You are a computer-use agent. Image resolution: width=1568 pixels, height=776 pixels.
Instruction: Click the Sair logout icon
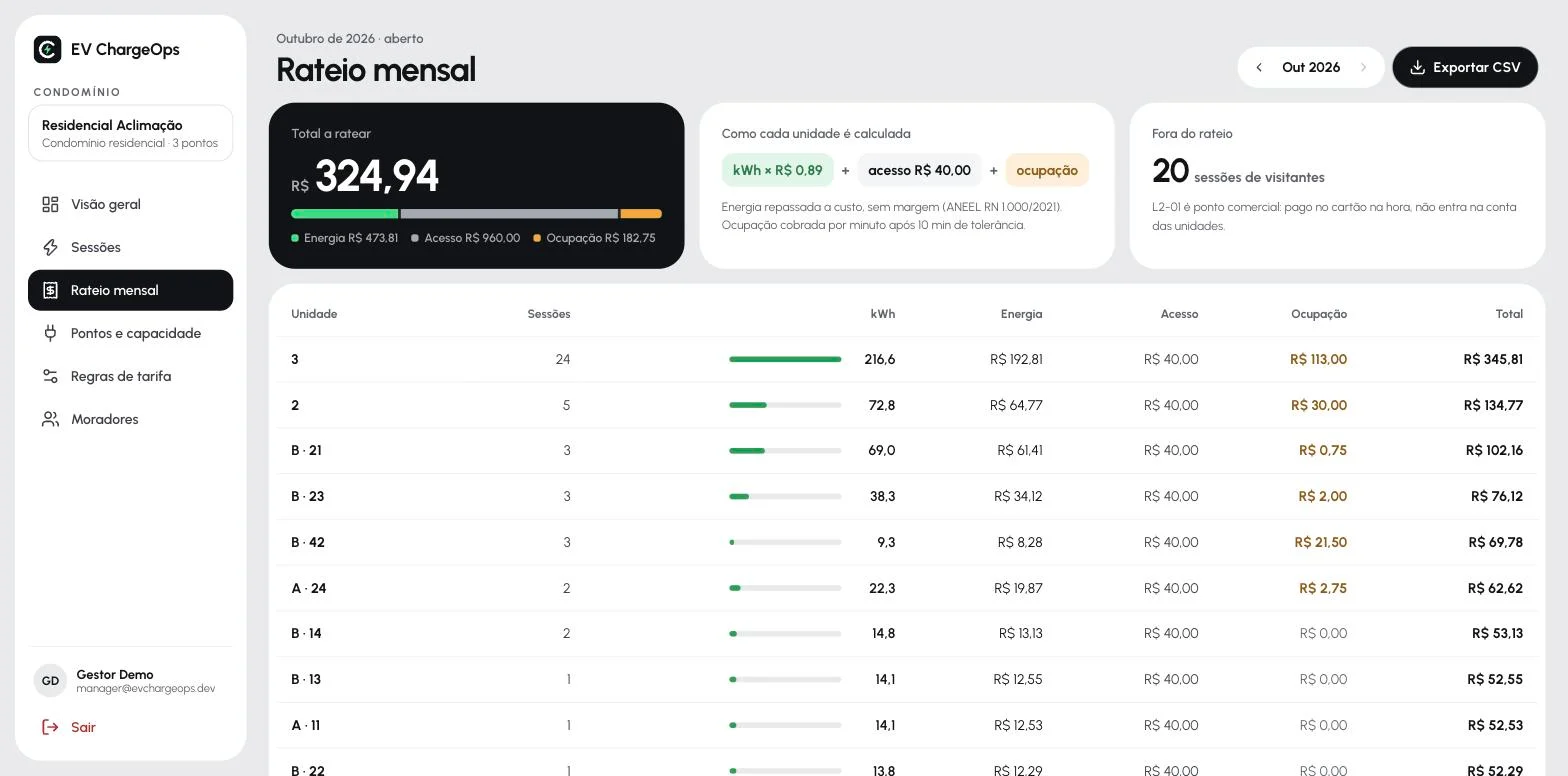click(50, 727)
